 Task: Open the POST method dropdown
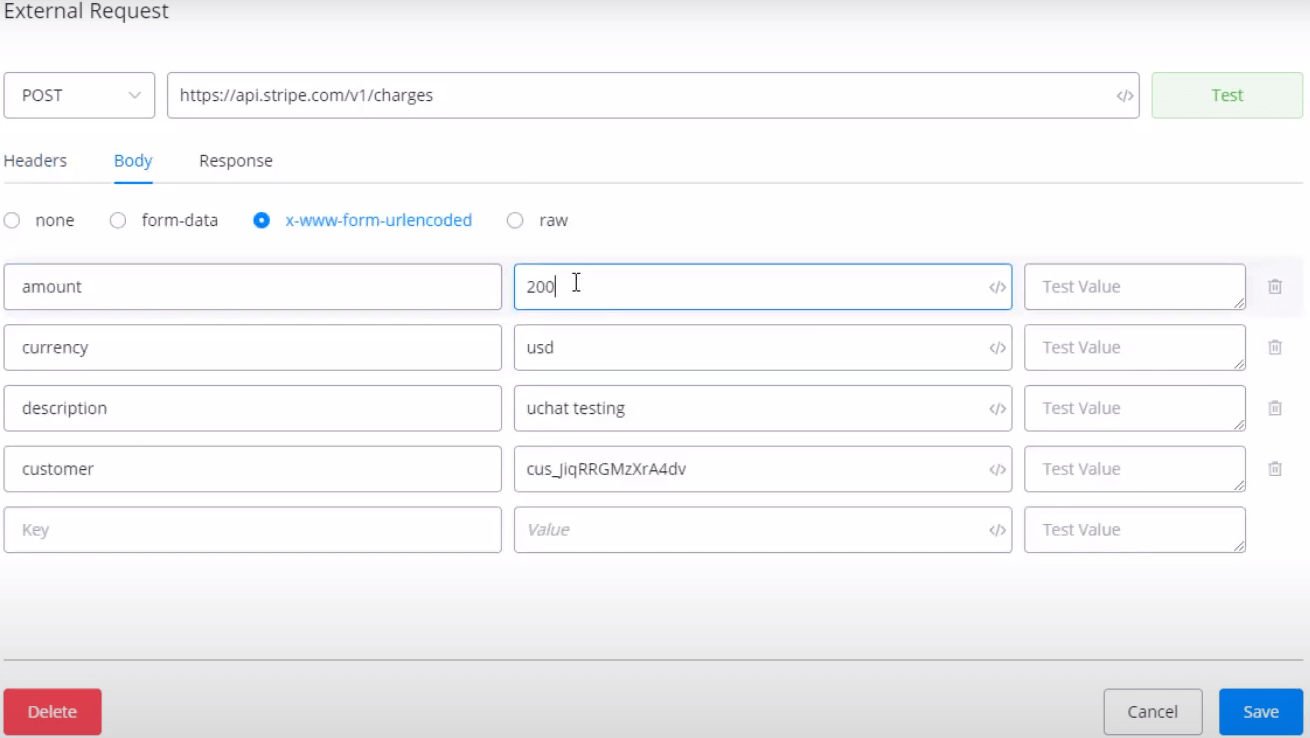(x=79, y=96)
